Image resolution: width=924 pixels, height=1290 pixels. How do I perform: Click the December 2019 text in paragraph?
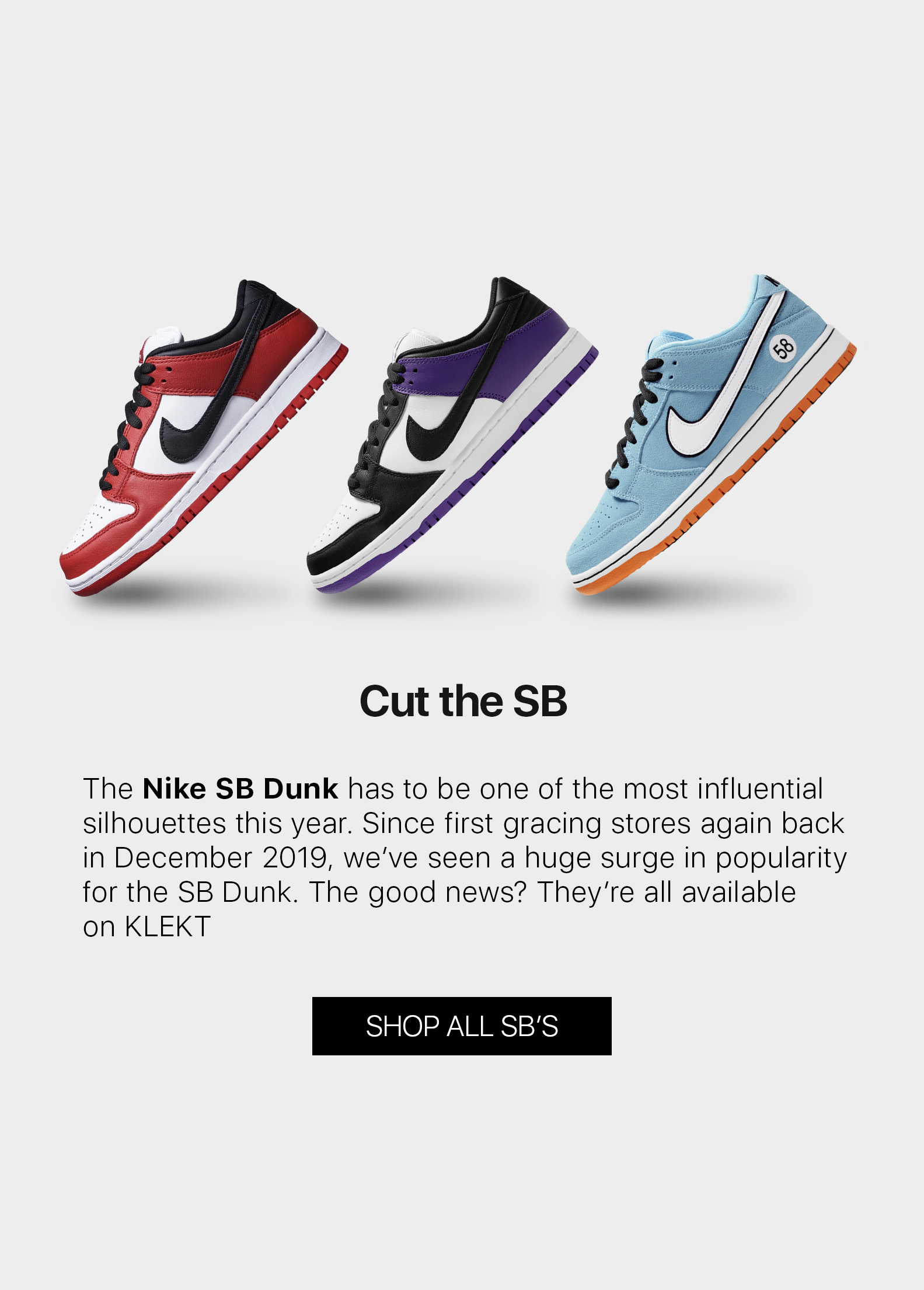pyautogui.click(x=221, y=857)
